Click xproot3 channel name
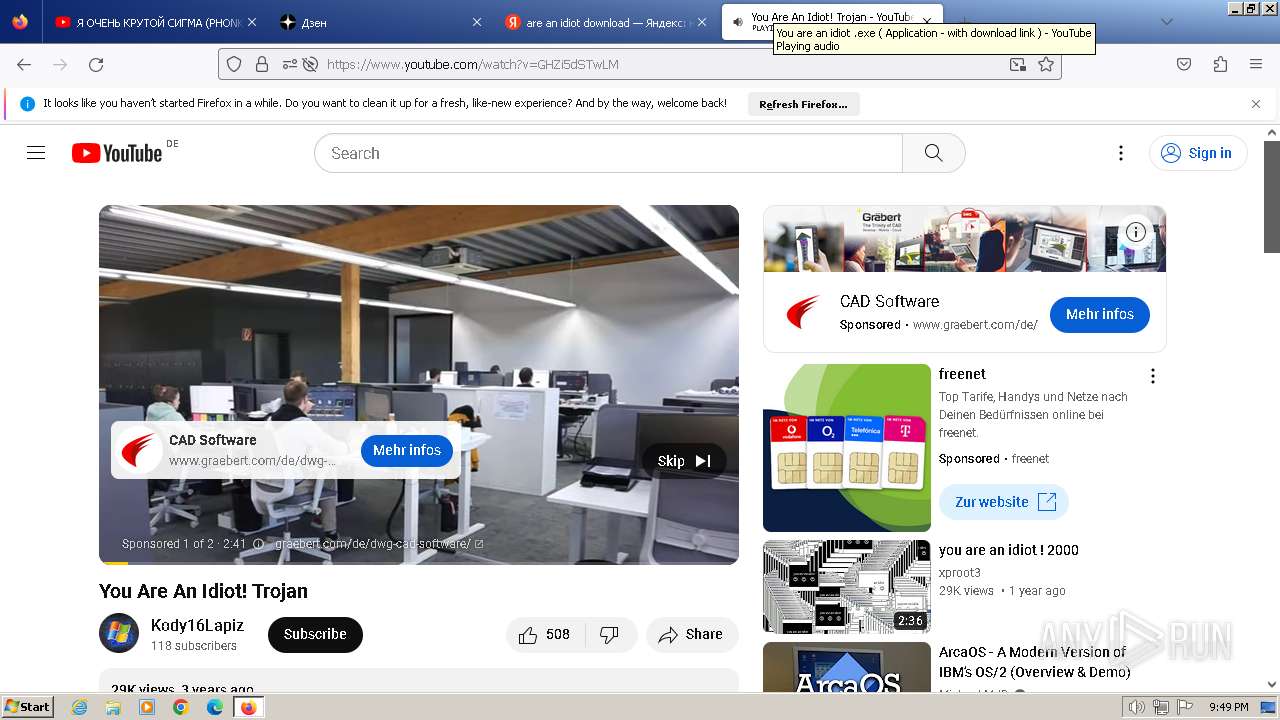Image resolution: width=1280 pixels, height=720 pixels. point(960,573)
